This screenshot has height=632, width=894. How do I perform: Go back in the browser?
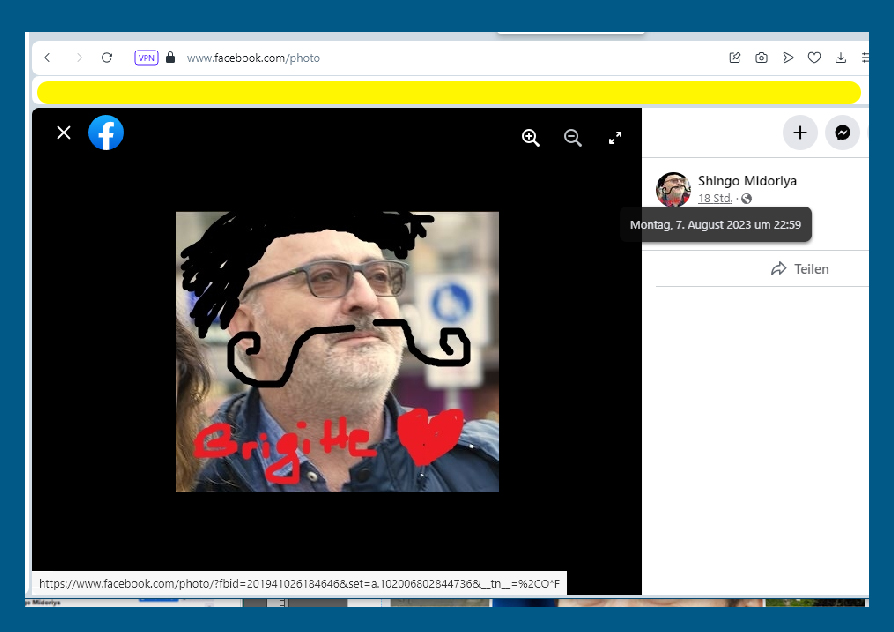(x=47, y=58)
